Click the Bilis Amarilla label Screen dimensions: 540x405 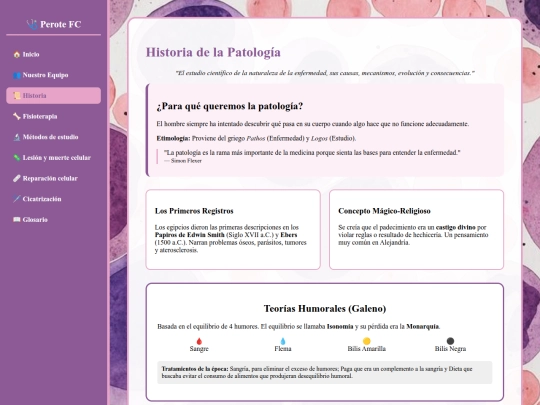366,349
